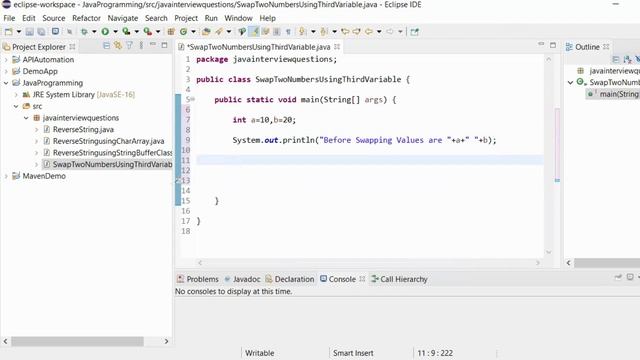The height and width of the screenshot is (360, 640).
Task: Open Run configurations dropdown arrow
Action: 116,31
